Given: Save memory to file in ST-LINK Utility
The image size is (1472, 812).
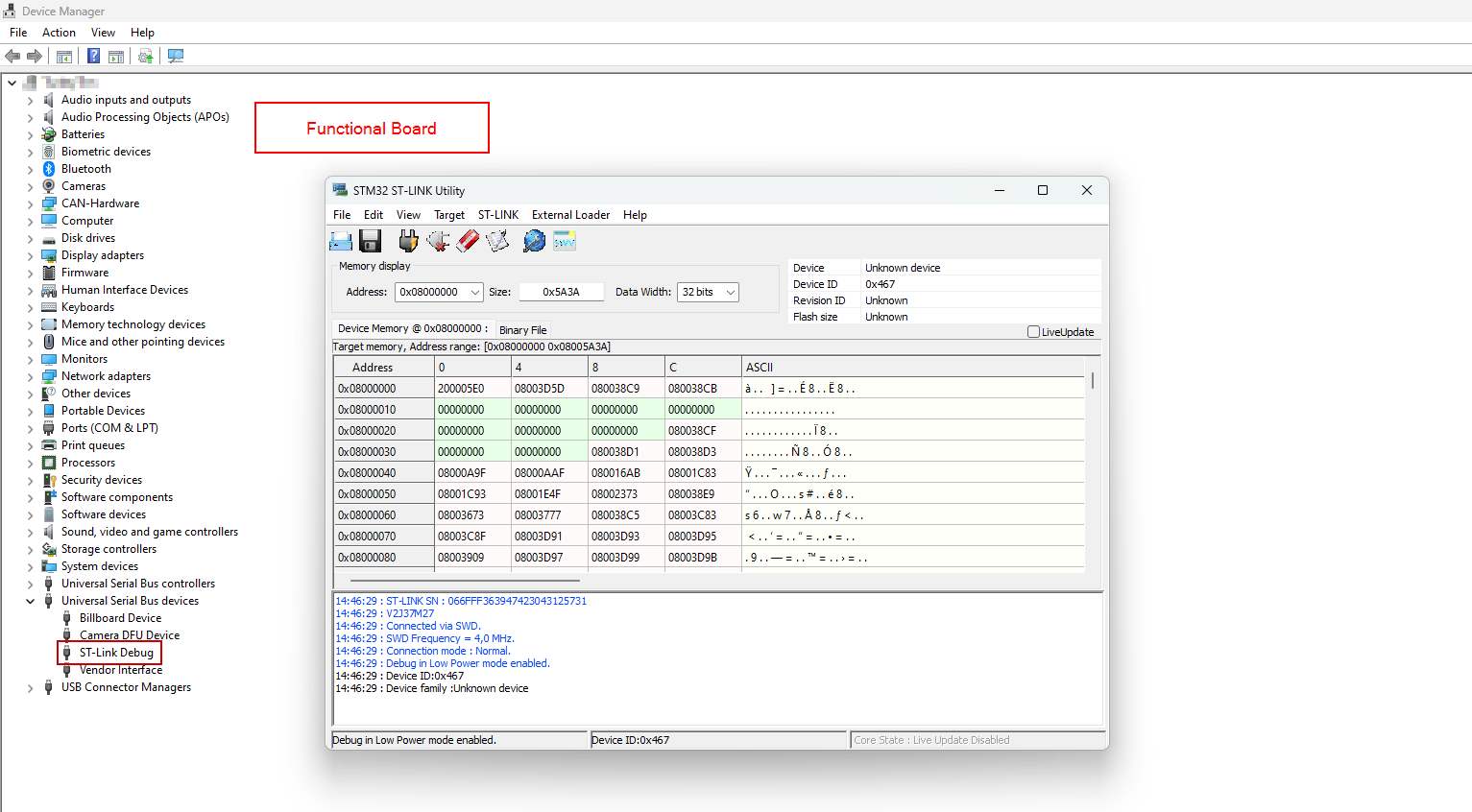Looking at the screenshot, I should tap(370, 241).
